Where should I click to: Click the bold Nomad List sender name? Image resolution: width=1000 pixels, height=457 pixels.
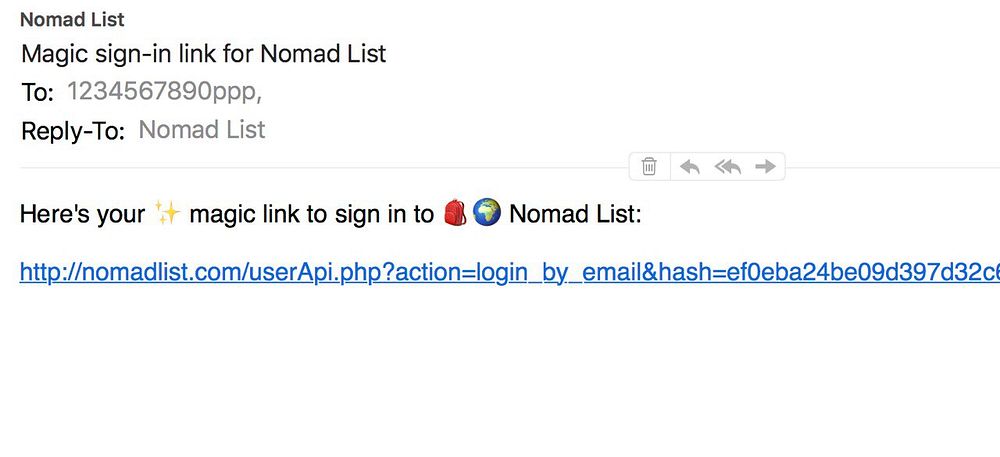pos(72,20)
